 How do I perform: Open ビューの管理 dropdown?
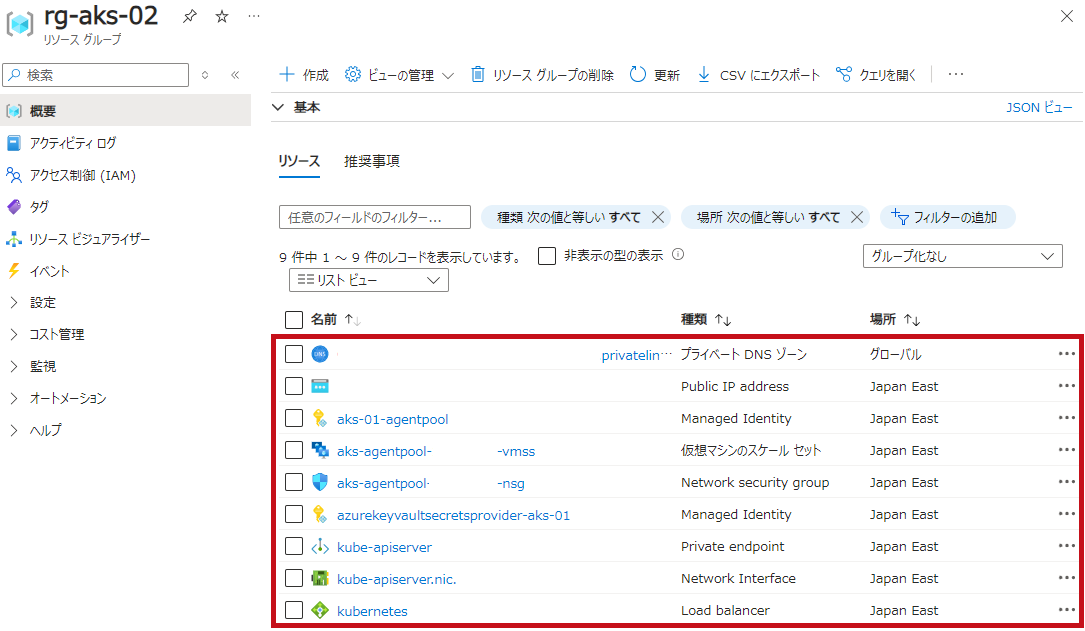click(x=399, y=75)
